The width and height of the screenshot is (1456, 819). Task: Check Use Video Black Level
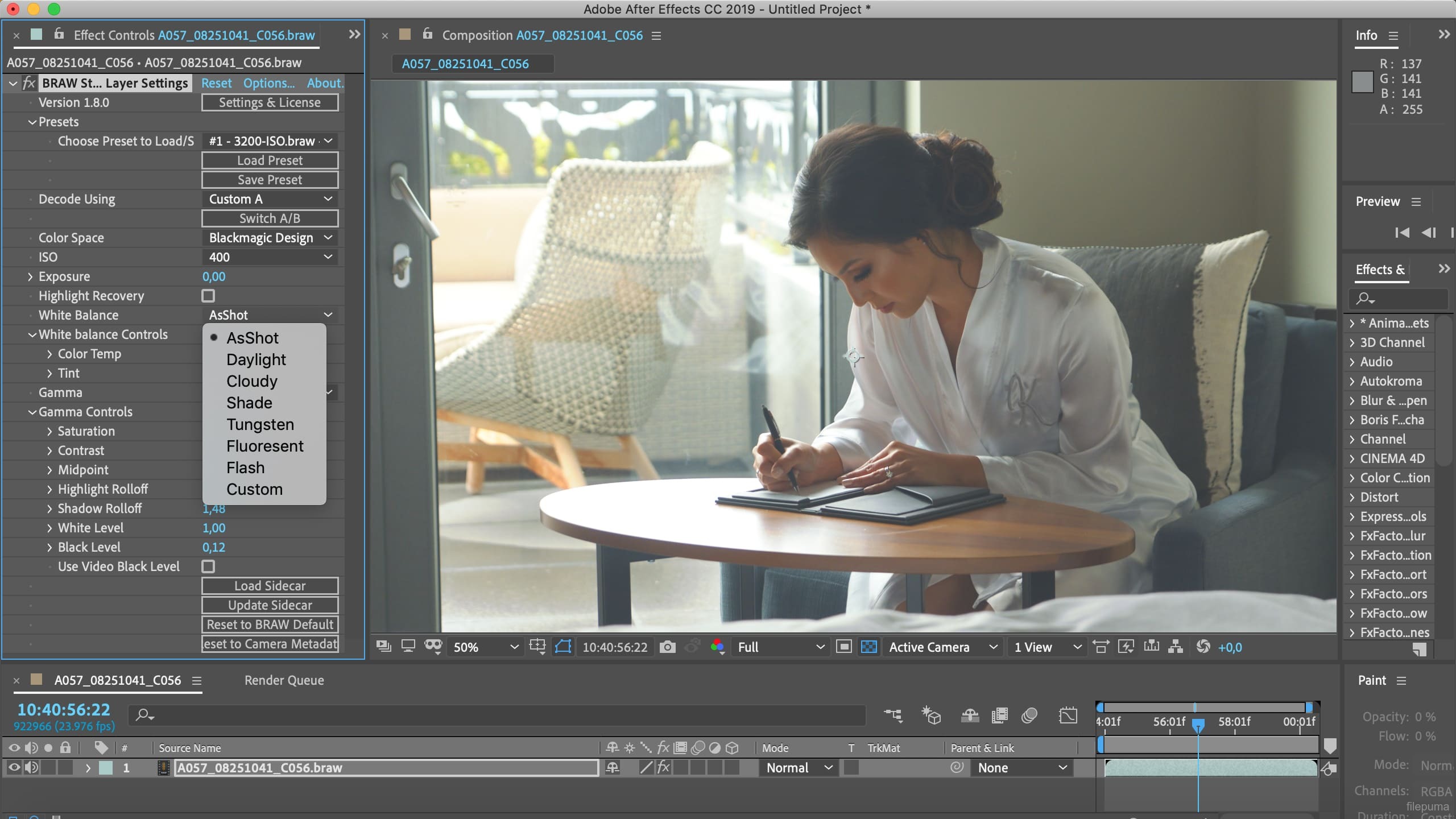tap(208, 566)
